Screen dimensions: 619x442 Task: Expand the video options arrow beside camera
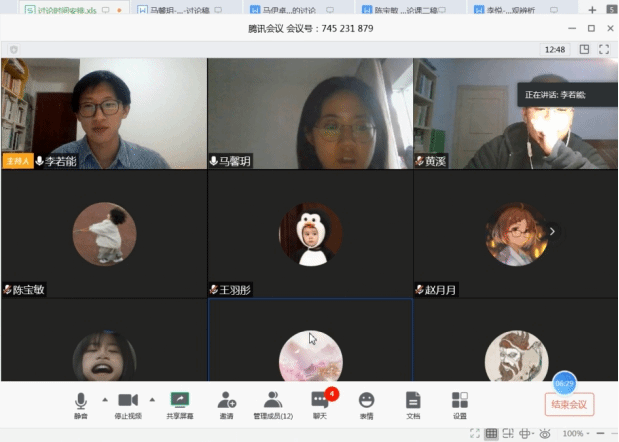click(152, 398)
